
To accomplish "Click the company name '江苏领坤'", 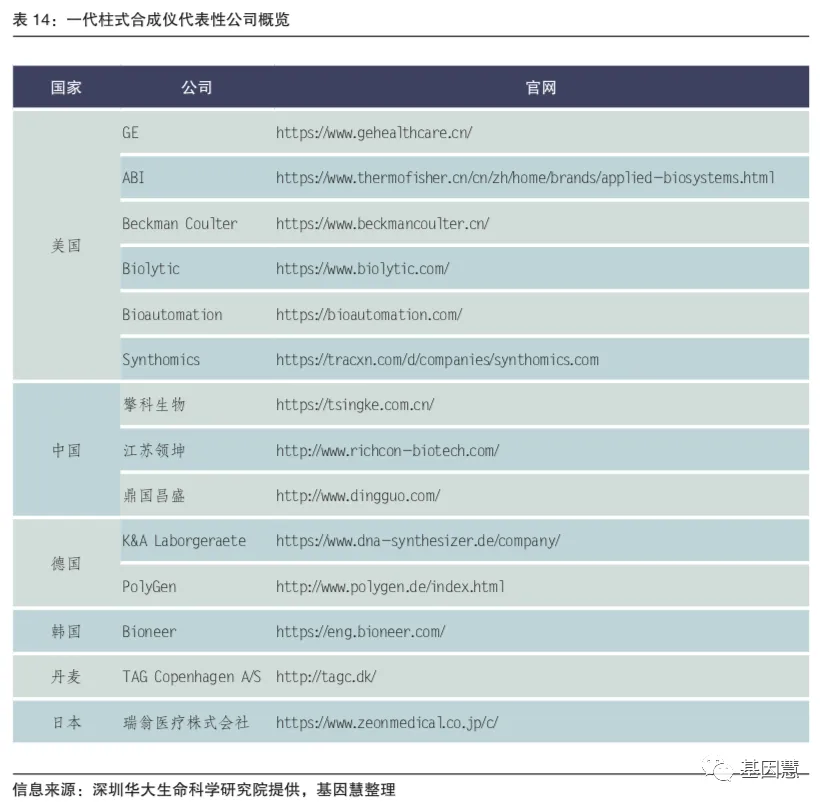I will pos(154,451).
